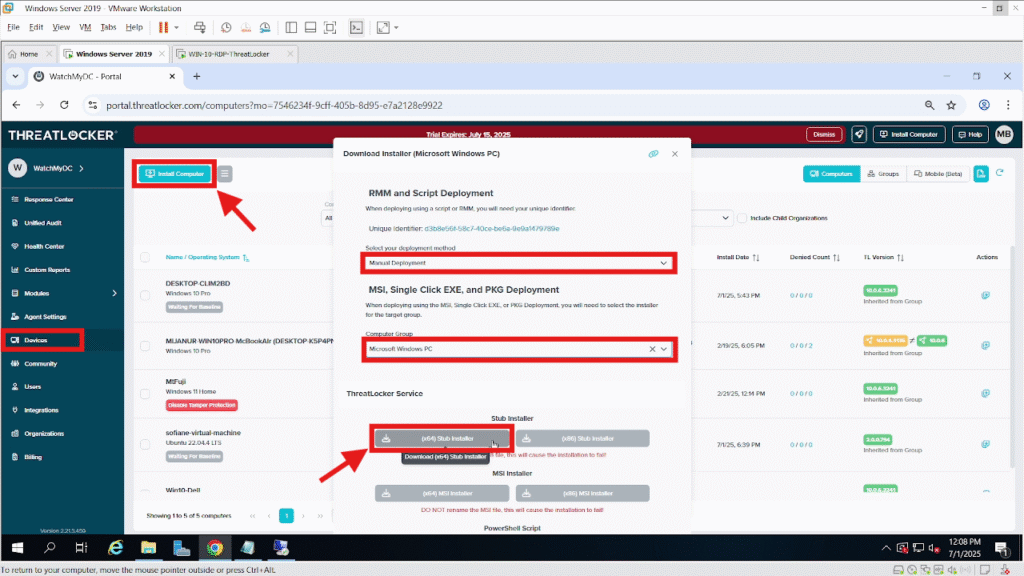Click the x64 Stub Installer download button

441,438
